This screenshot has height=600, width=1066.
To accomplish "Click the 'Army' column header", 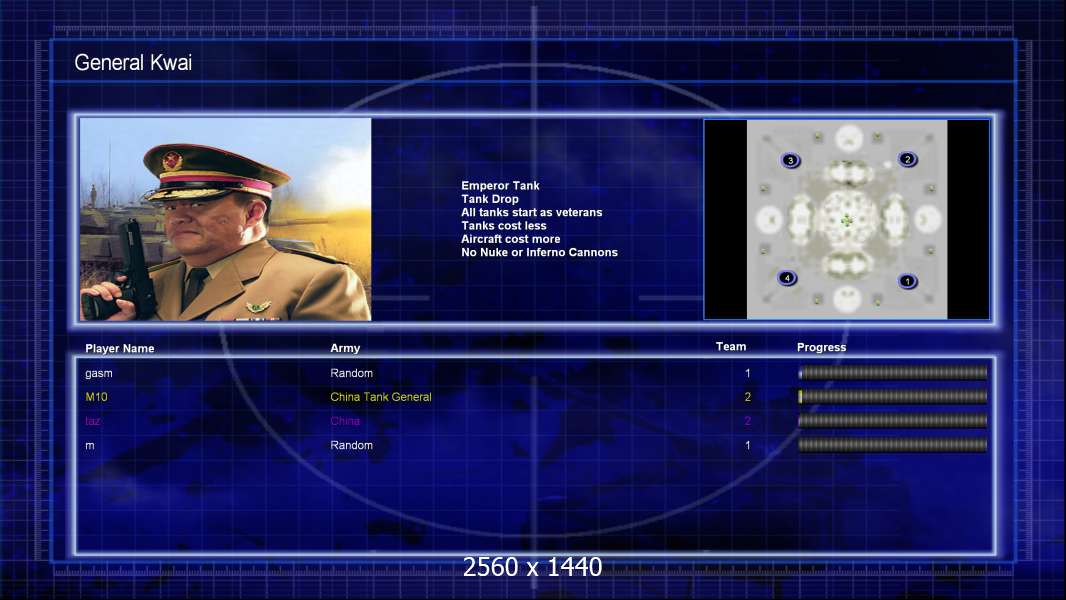I will 345,348.
